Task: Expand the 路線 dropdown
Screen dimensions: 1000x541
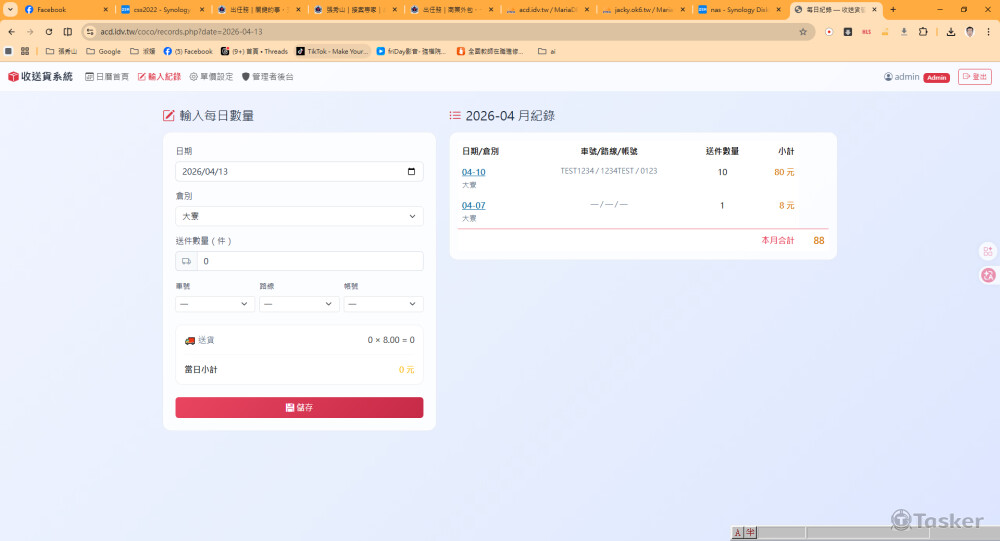Action: click(299, 304)
